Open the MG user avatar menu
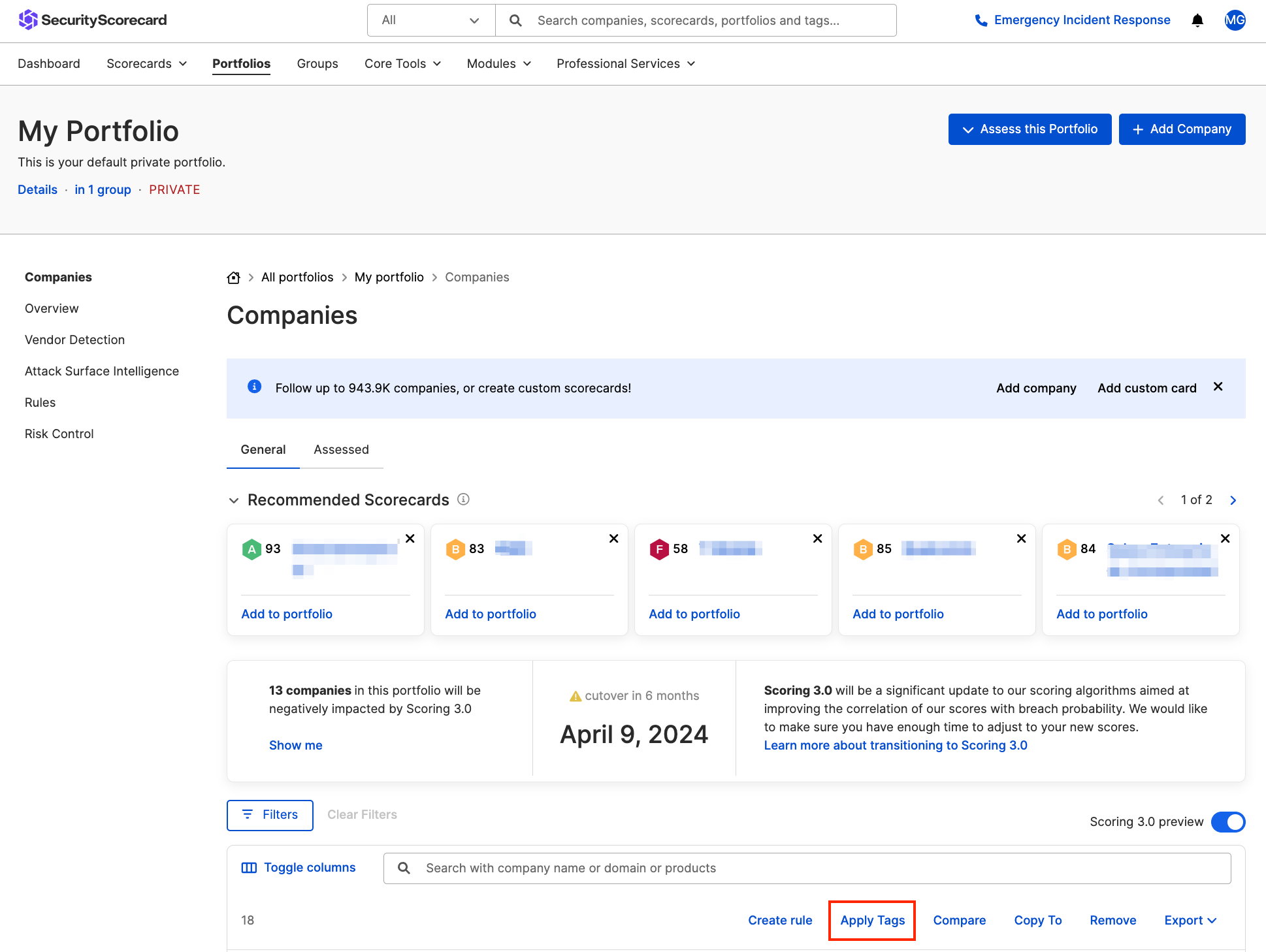 1235,20
